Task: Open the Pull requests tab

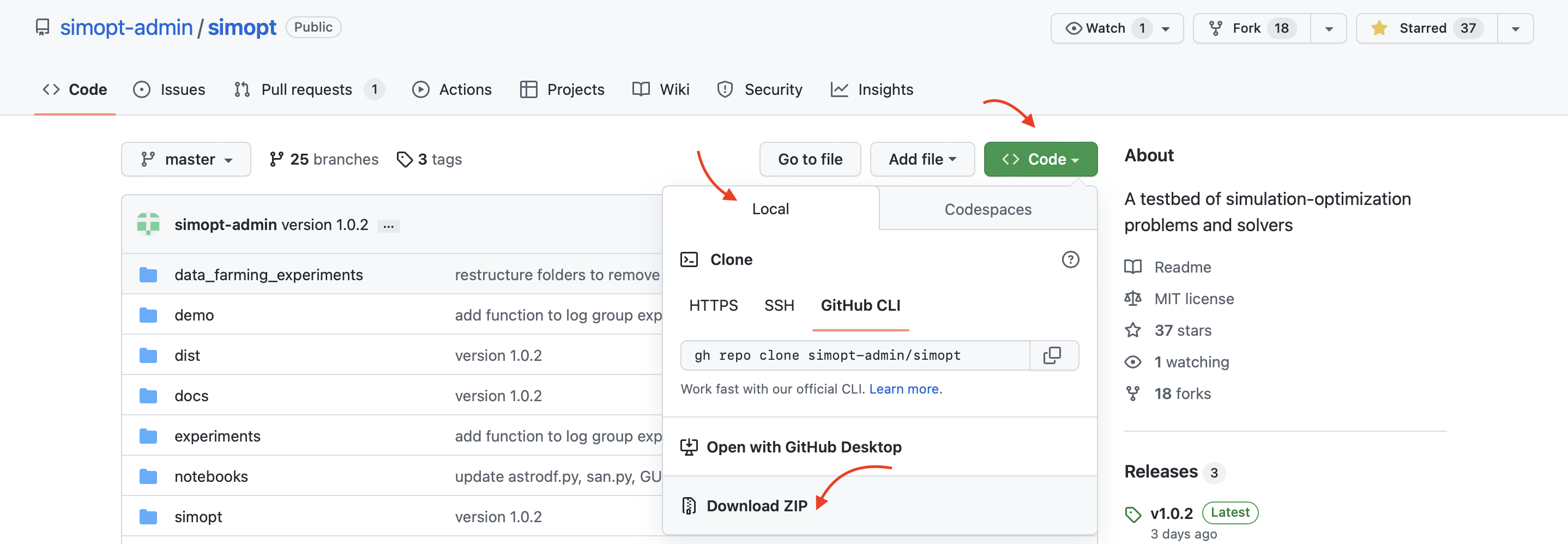Action: coord(309,89)
